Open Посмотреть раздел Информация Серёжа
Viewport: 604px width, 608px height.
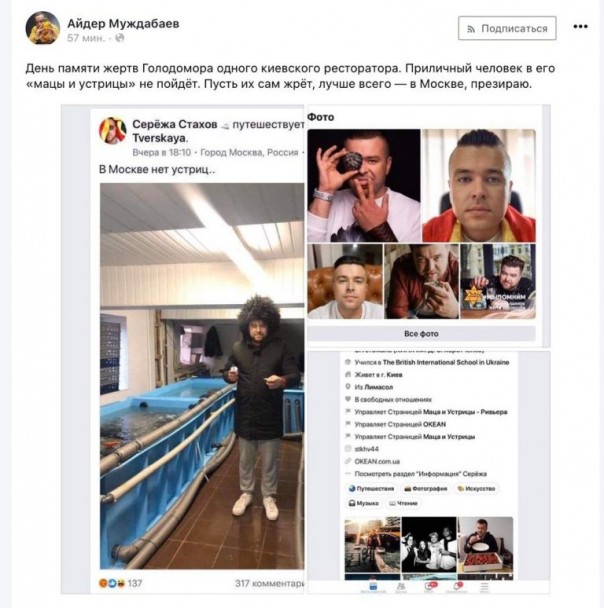pyautogui.click(x=421, y=474)
